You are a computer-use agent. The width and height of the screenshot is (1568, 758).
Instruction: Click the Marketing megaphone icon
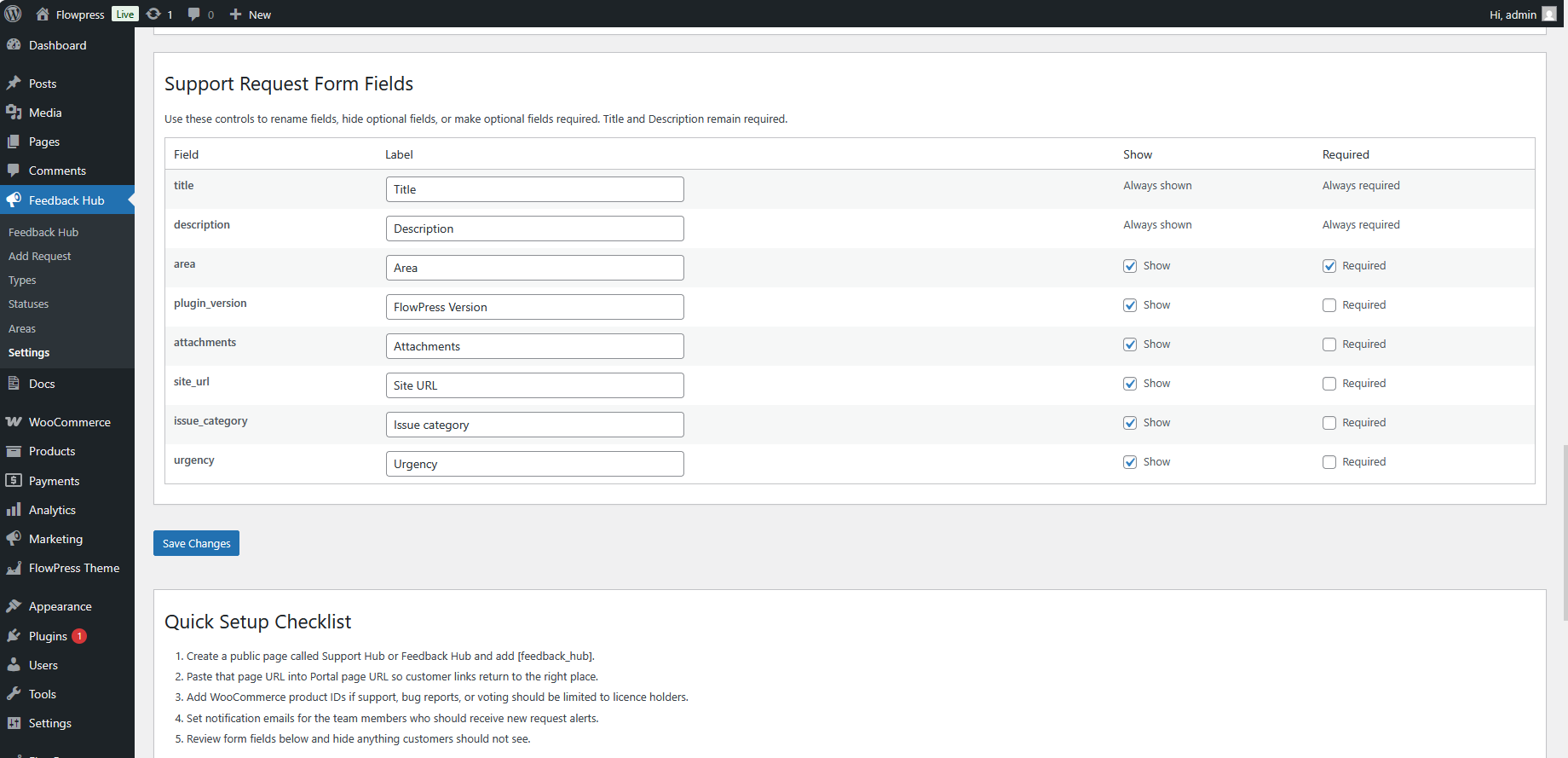click(14, 539)
